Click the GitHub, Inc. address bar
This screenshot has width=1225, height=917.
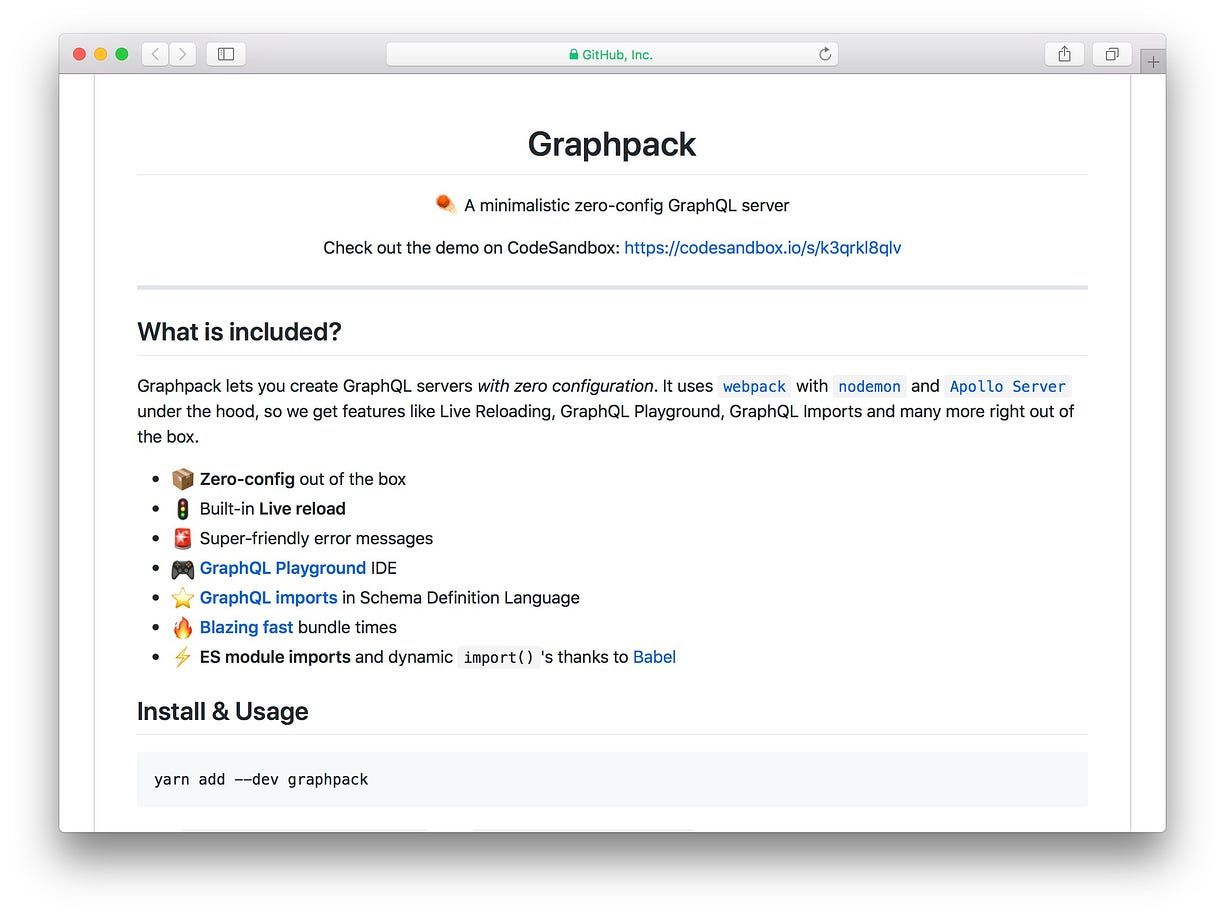[x=612, y=54]
